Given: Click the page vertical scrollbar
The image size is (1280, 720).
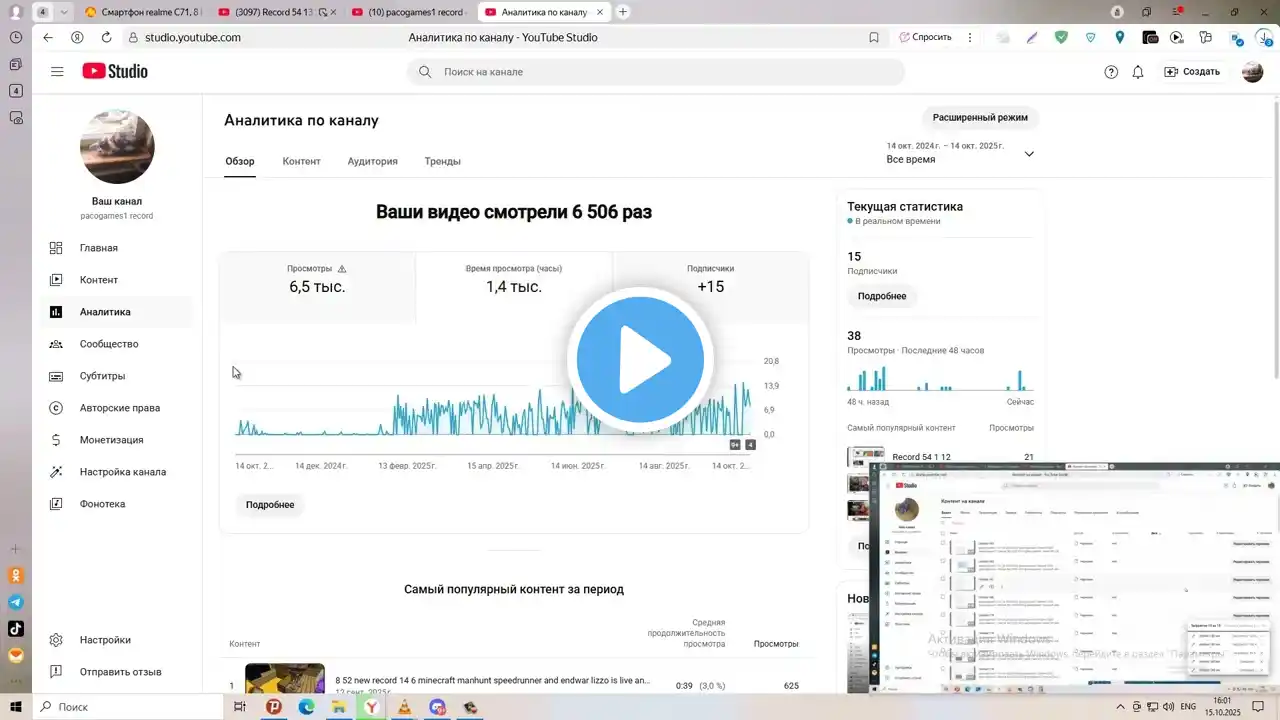Looking at the screenshot, I should (x=1275, y=240).
